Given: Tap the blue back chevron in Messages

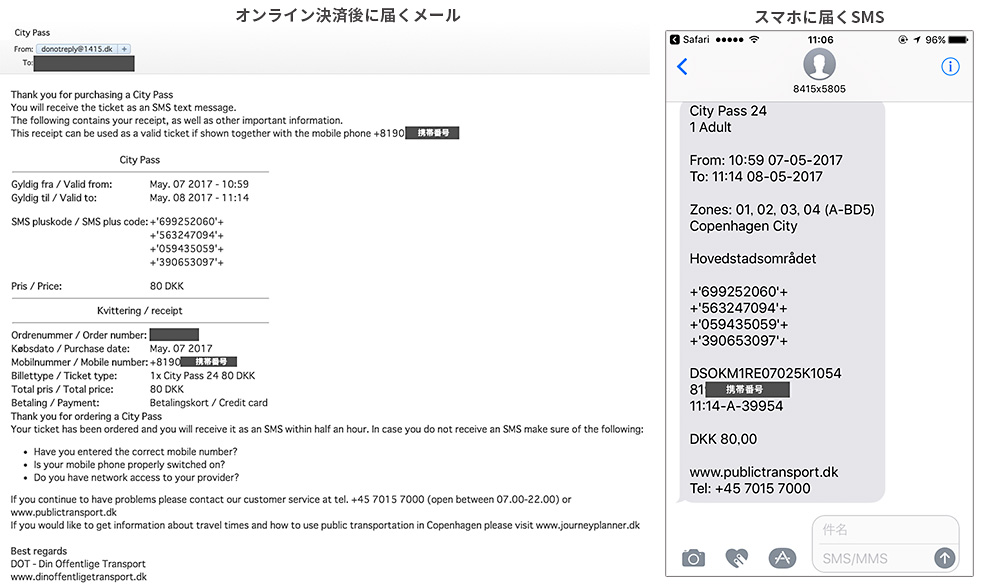Looking at the screenshot, I should point(683,67).
